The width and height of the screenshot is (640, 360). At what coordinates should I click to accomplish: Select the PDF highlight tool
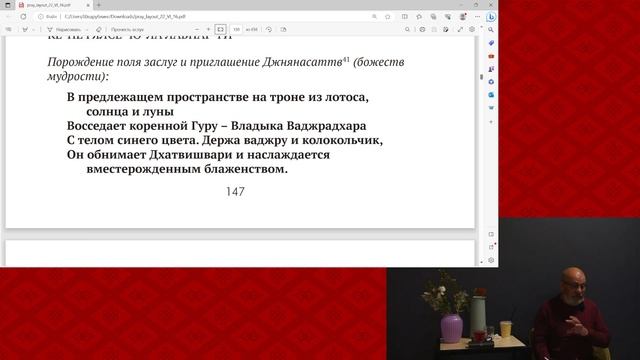[x=25, y=29]
